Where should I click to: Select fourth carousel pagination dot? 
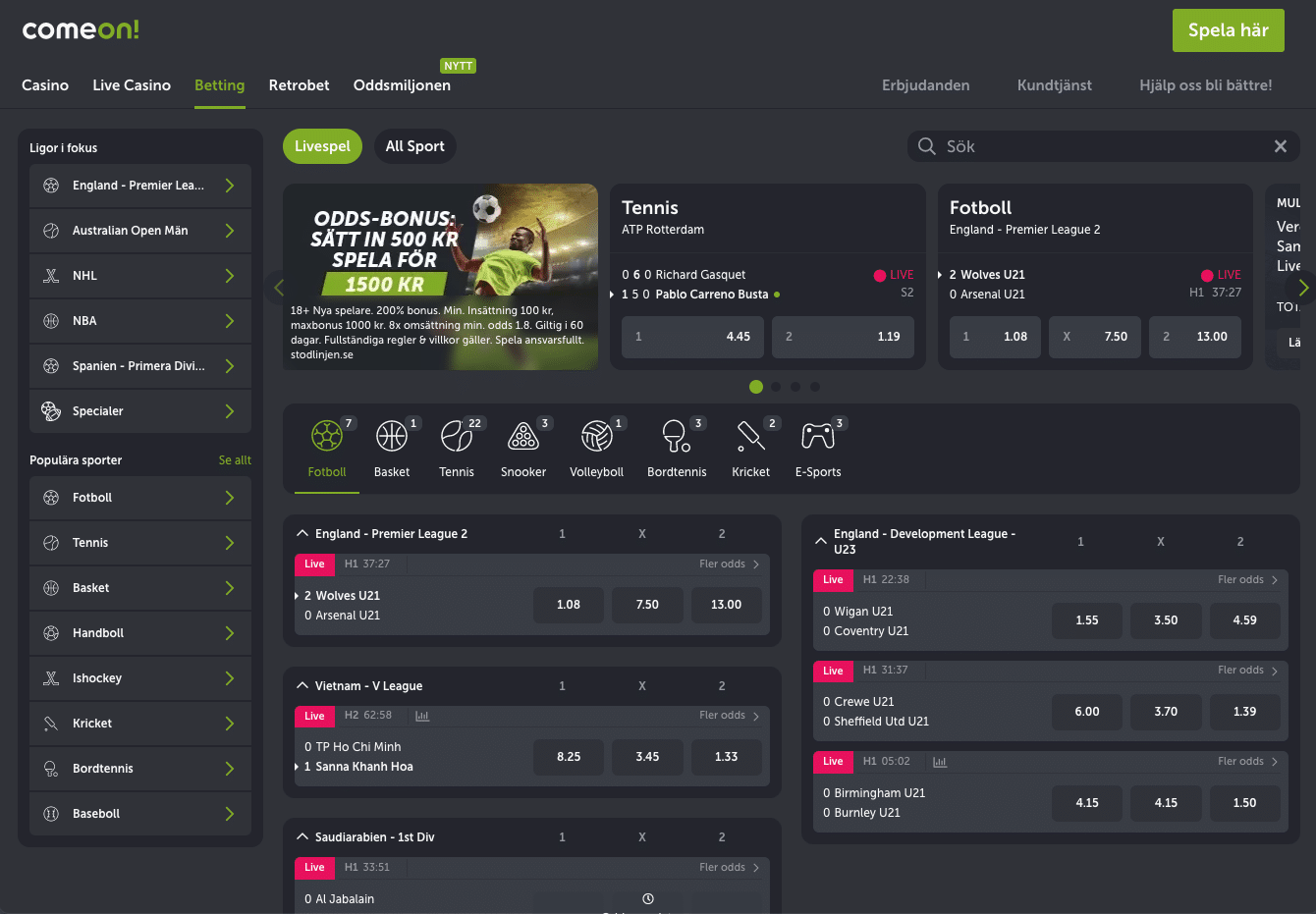tap(815, 387)
